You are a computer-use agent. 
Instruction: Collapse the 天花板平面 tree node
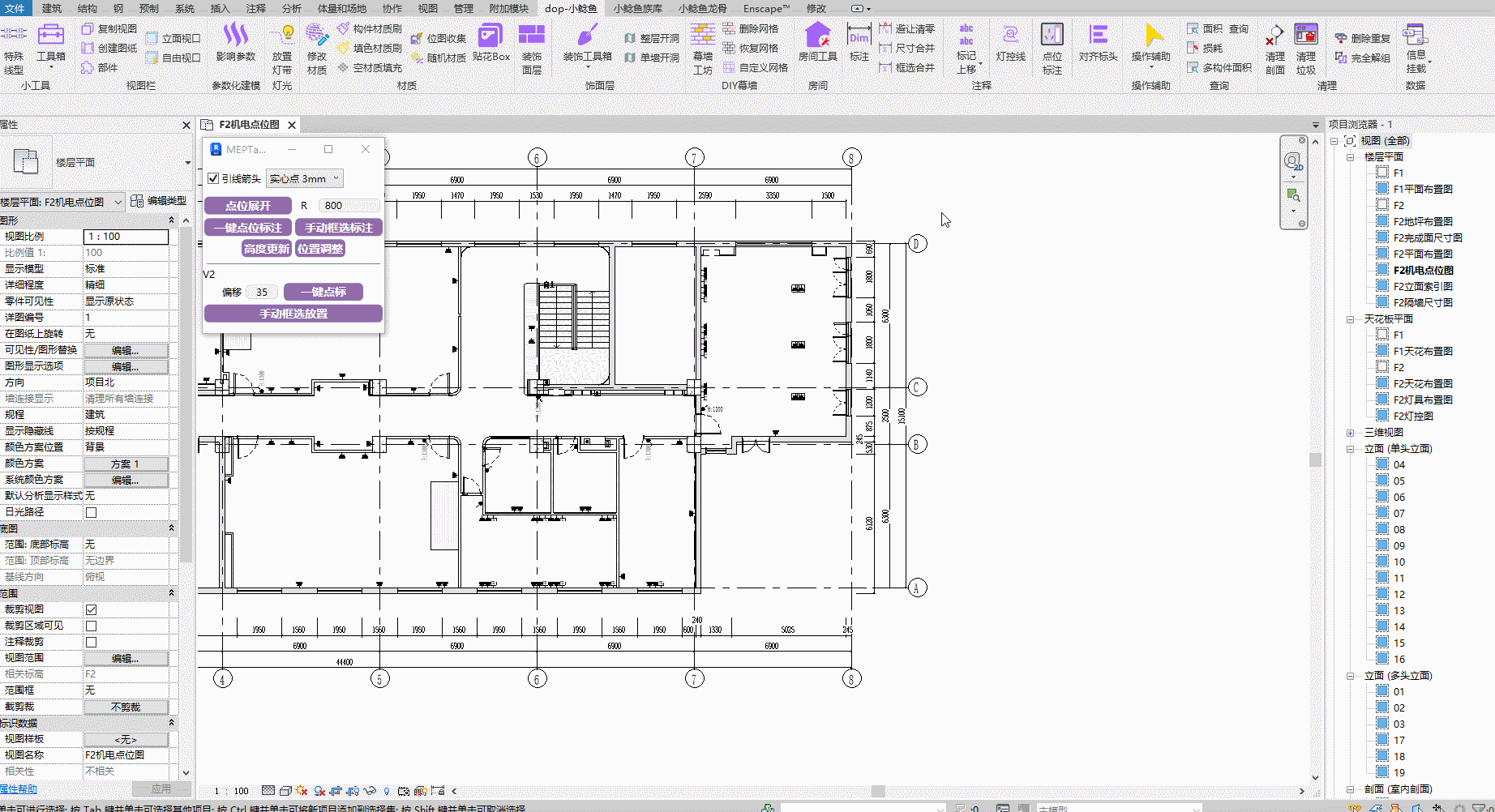click(1351, 319)
